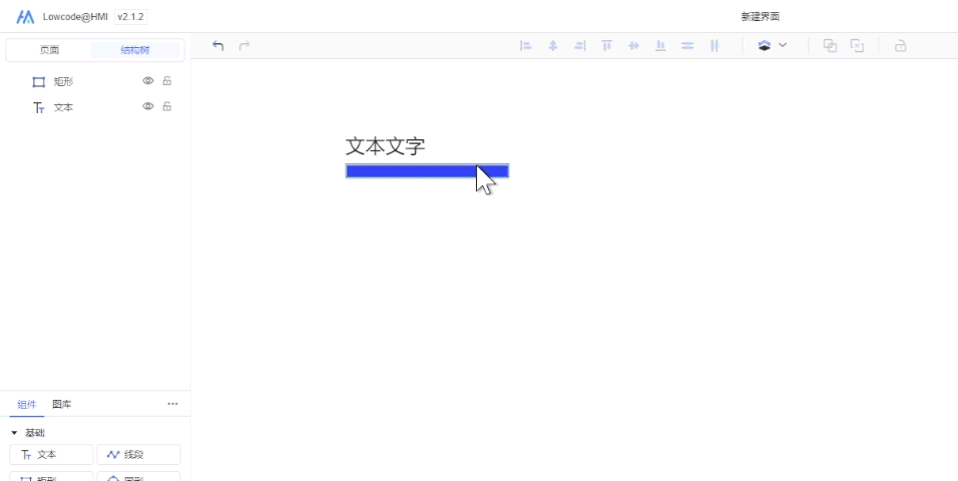This screenshot has height=481, width=958.
Task: Align objects to vertical middle
Action: point(634,45)
